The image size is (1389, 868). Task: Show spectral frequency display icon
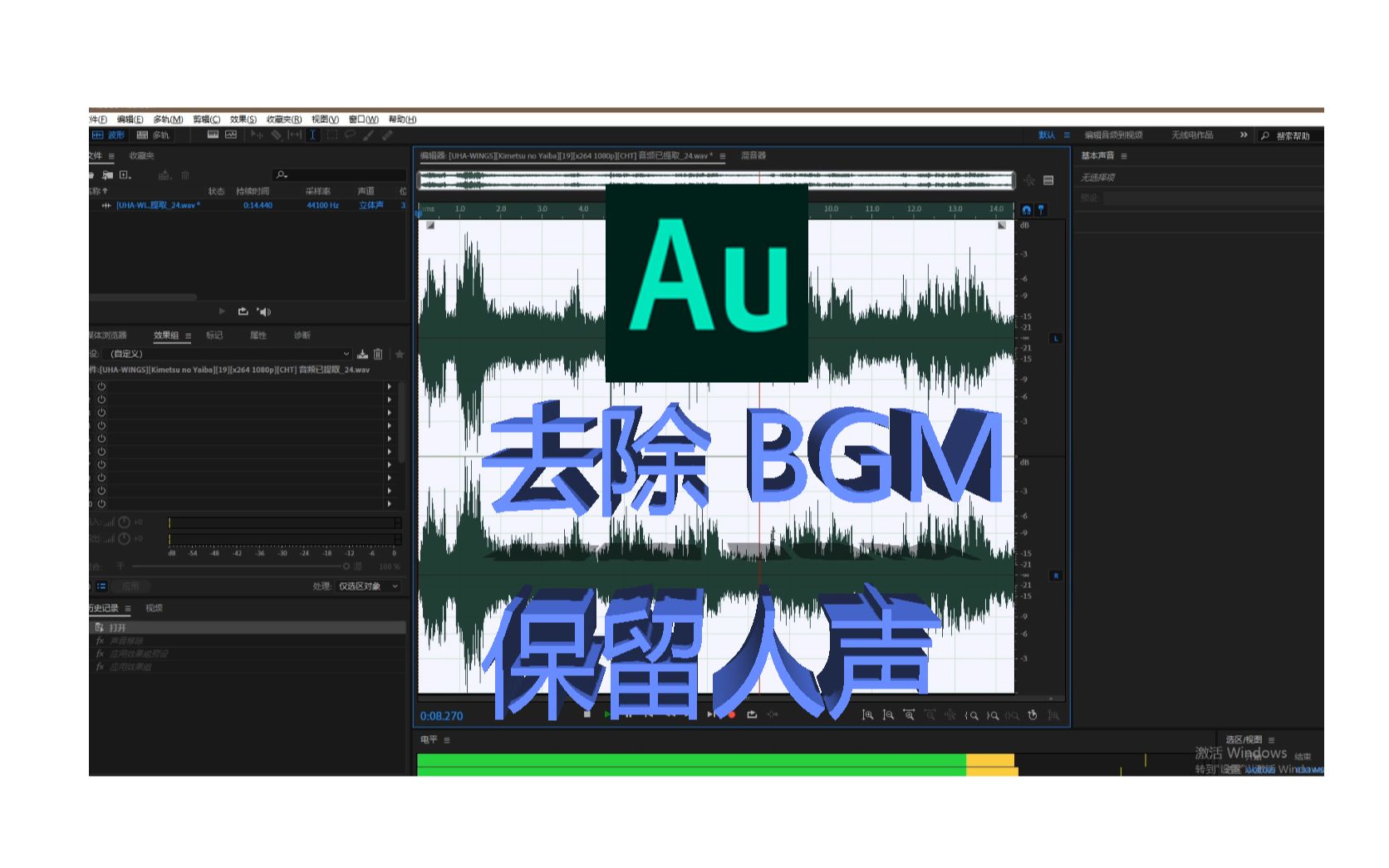pos(213,135)
